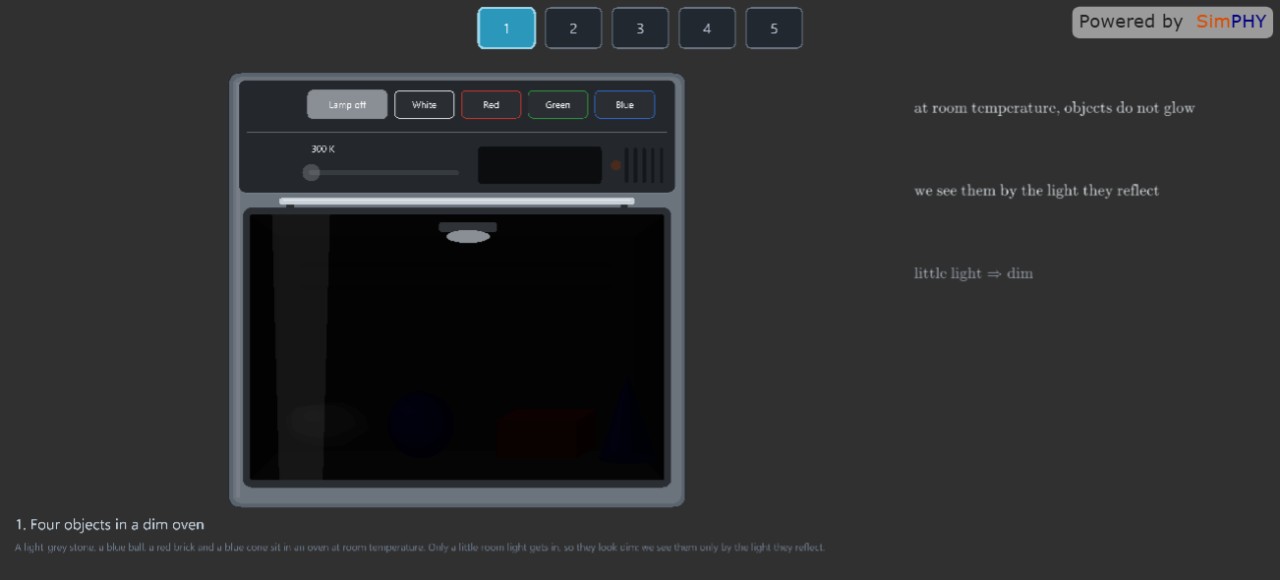Choose the White lamp color

click(x=424, y=105)
